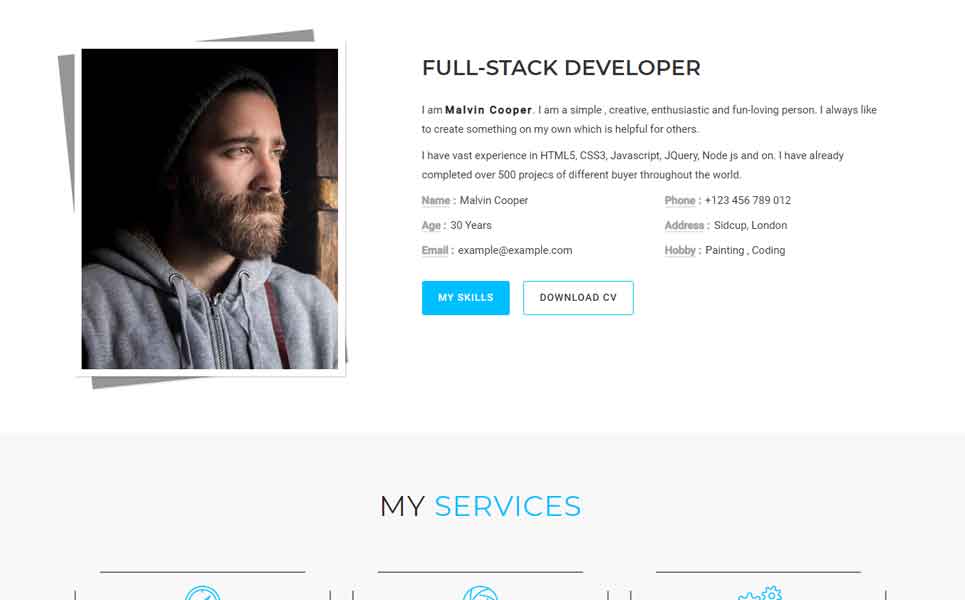Click the bold Malvin Cooper name in bio
The image size is (965, 600).
[x=489, y=110]
